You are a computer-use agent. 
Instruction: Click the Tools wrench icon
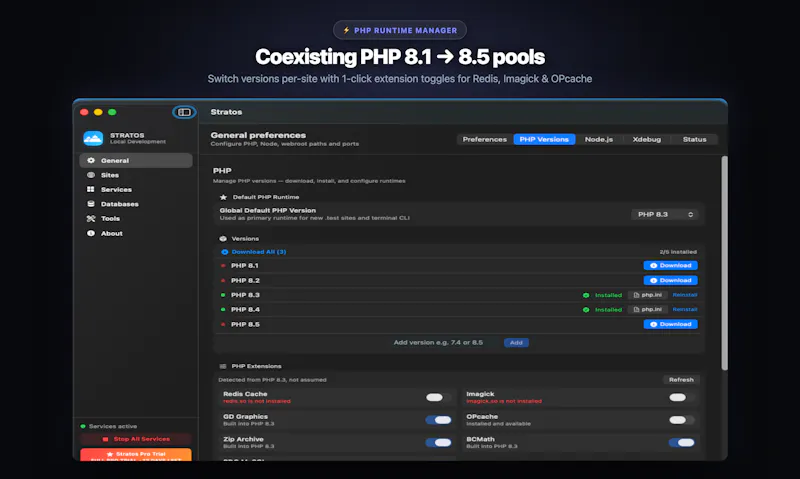[91, 218]
